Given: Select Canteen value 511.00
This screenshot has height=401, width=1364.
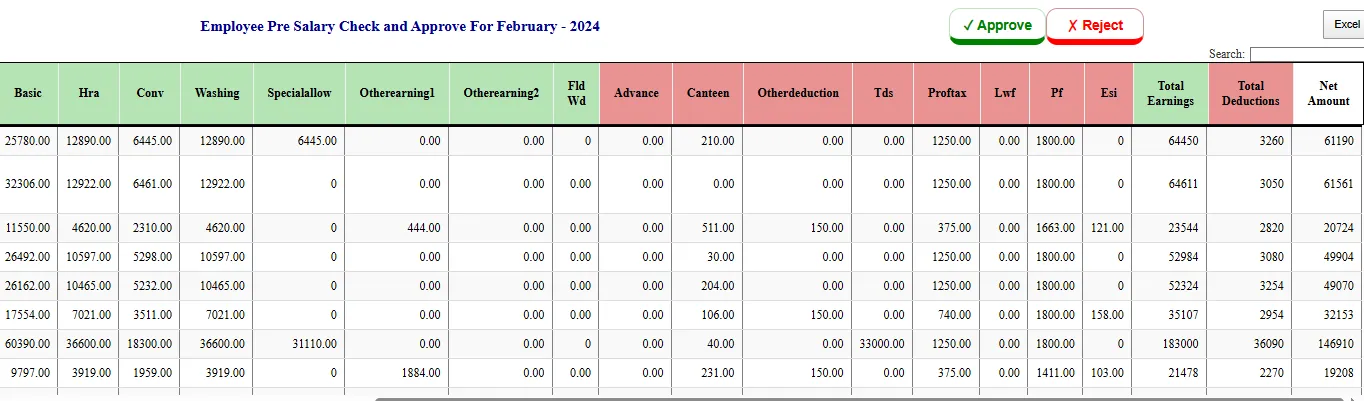Looking at the screenshot, I should coord(718,228).
